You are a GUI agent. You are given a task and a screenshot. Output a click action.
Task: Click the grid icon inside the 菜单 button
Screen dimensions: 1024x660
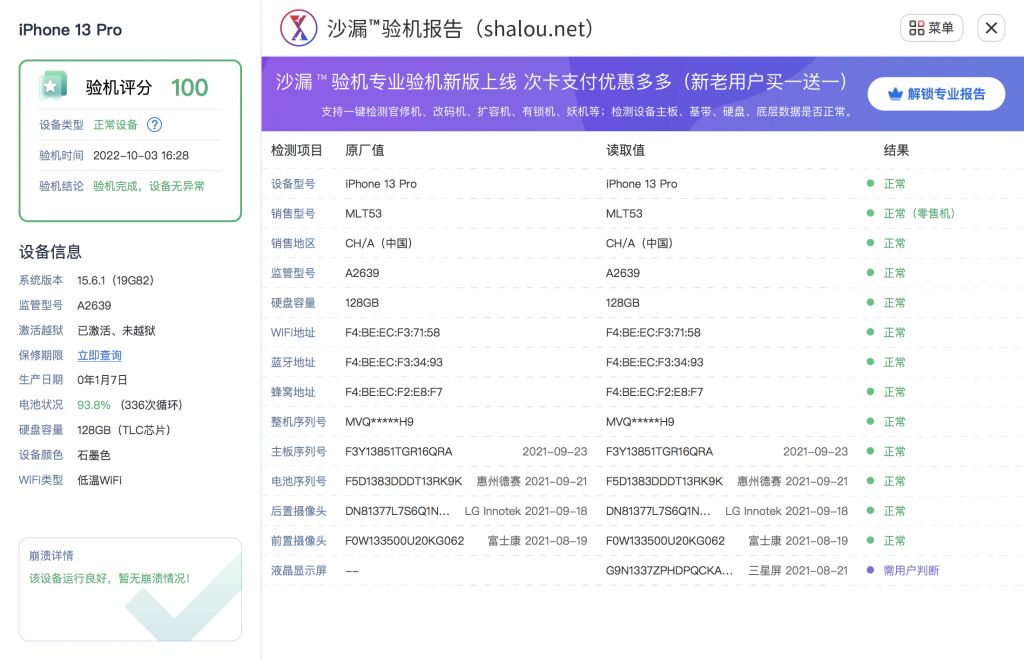click(915, 27)
